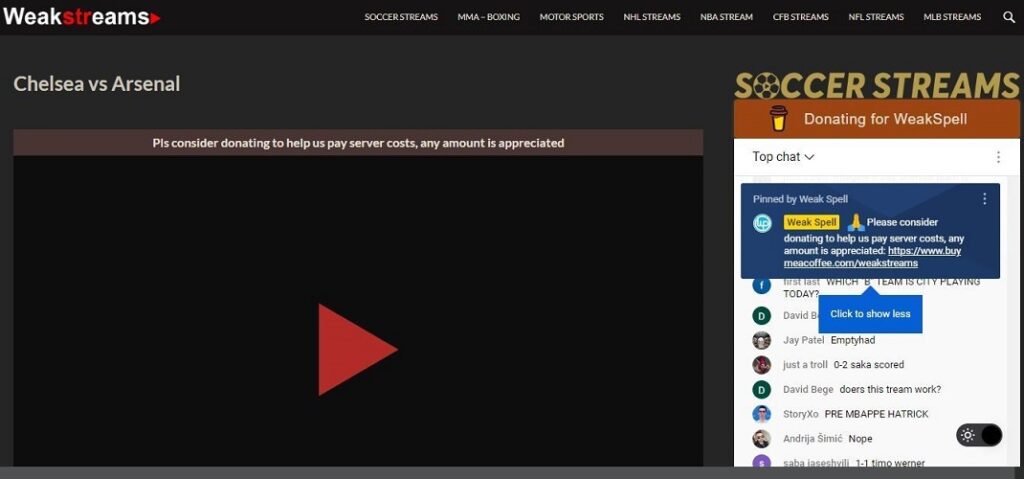1024x479 pixels.
Task: Click Jay Patel's profile avatar
Action: tap(761, 340)
